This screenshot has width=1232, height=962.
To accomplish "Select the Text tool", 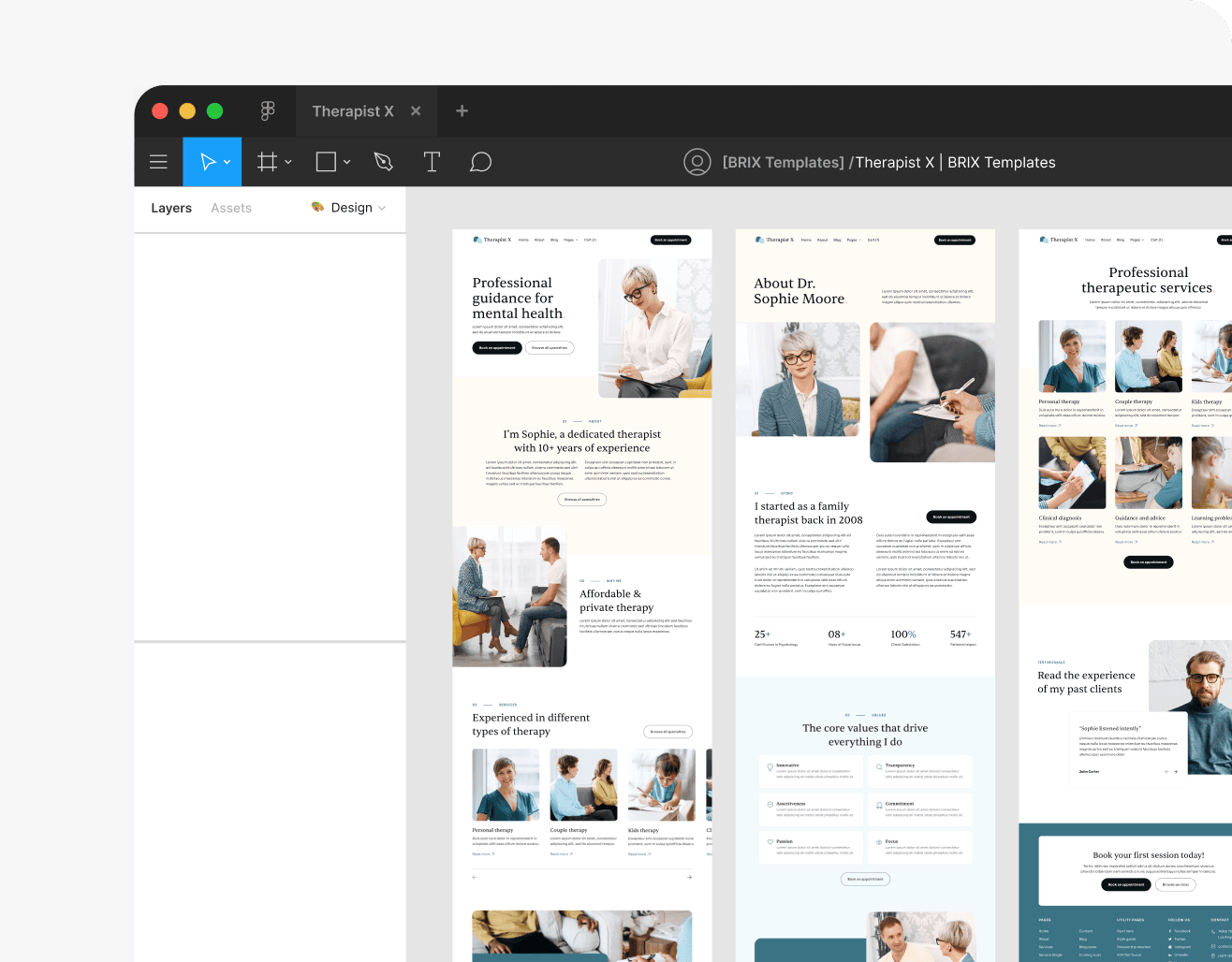I will coord(432,161).
